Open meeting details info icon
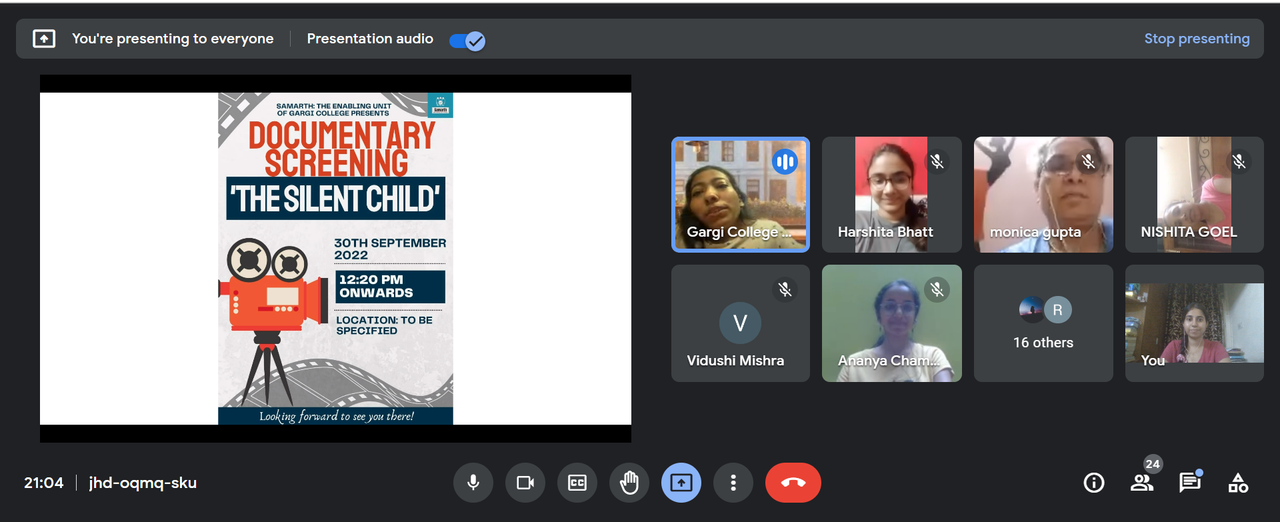Screen dimensions: 1280x522 pos(1094,483)
